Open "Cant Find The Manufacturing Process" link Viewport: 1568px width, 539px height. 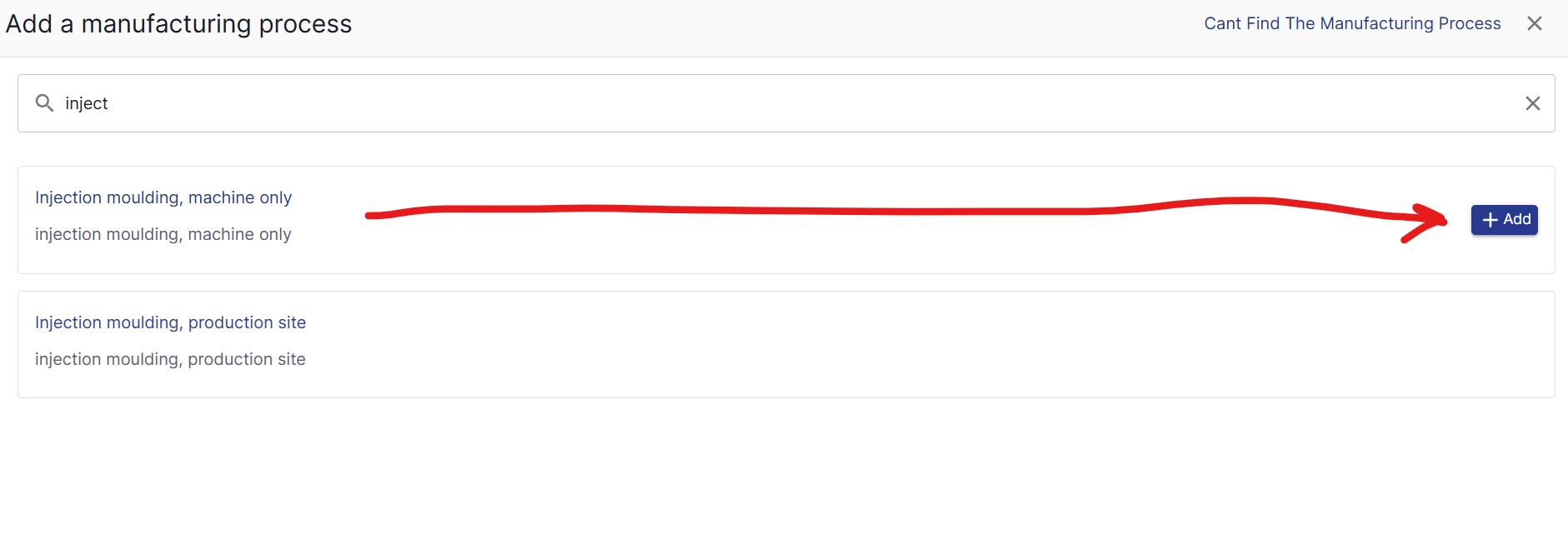[x=1351, y=24]
